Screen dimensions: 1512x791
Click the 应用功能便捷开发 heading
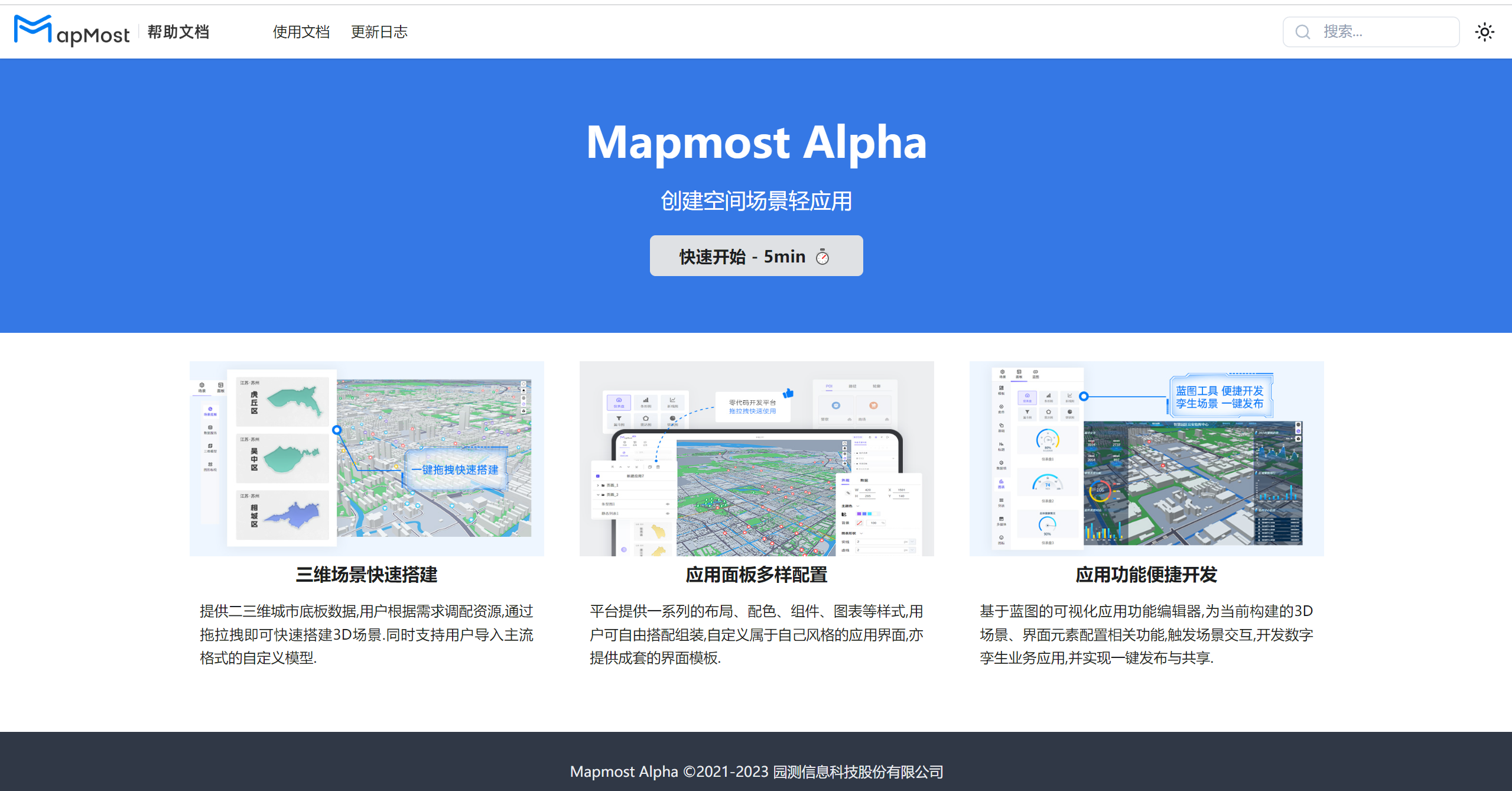tap(1146, 575)
